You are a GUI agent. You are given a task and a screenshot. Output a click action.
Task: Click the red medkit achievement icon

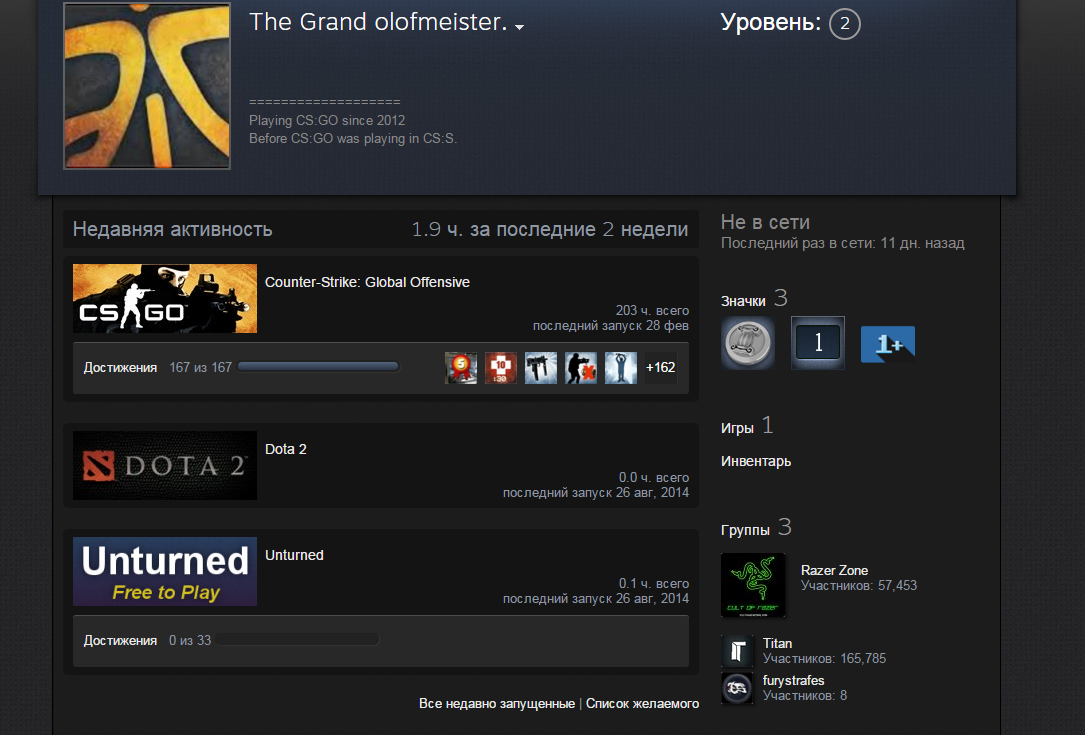(x=500, y=368)
